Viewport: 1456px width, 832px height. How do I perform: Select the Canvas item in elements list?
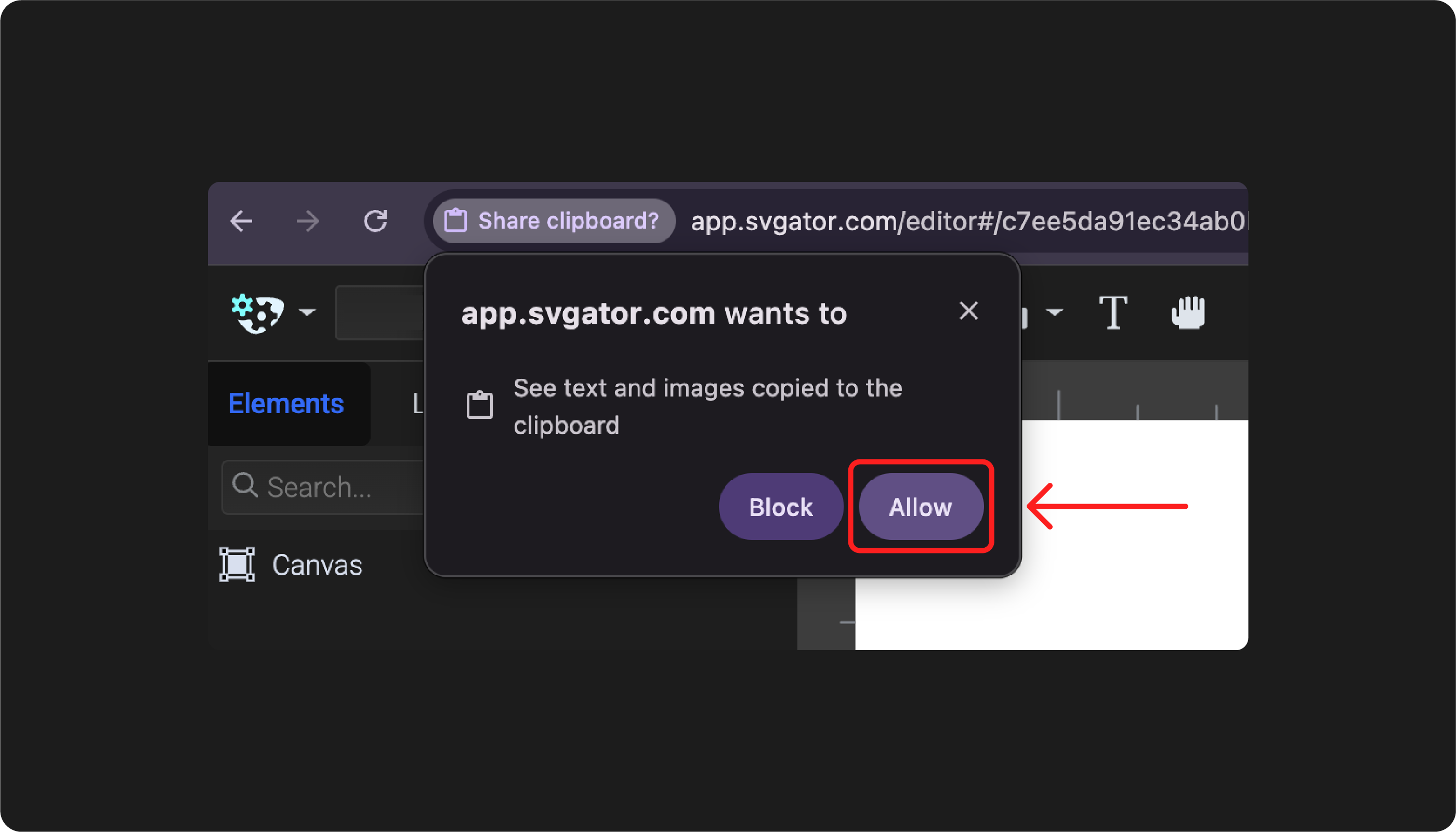click(317, 565)
